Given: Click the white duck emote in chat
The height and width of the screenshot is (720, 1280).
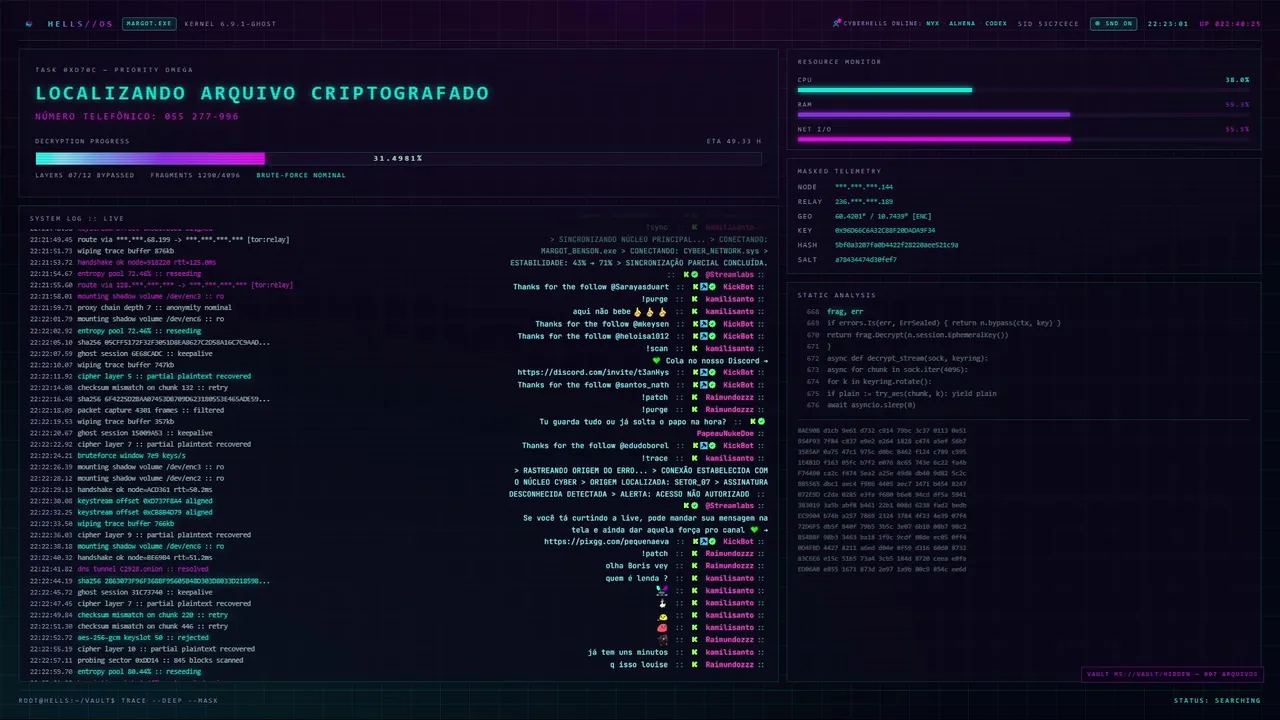Looking at the screenshot, I should point(661,603).
